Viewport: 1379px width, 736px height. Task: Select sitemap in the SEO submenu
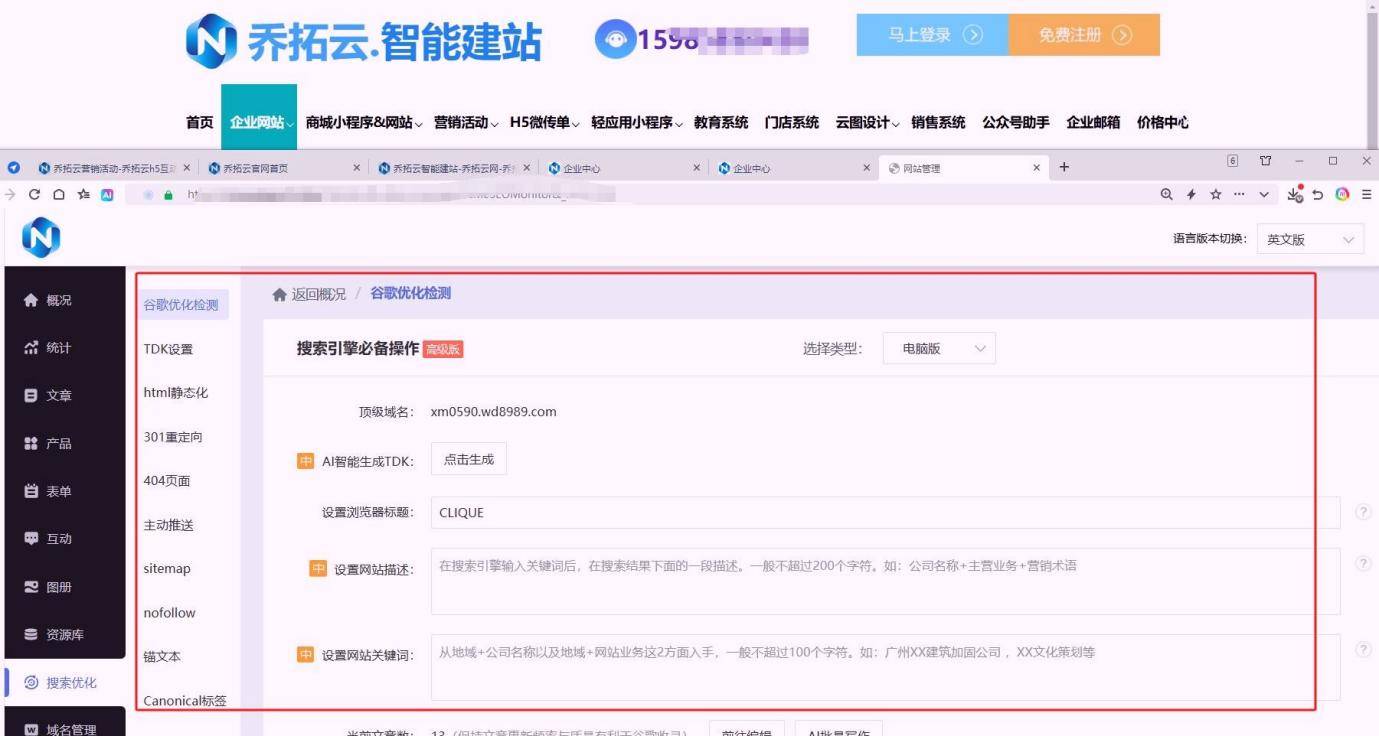pyautogui.click(x=167, y=569)
